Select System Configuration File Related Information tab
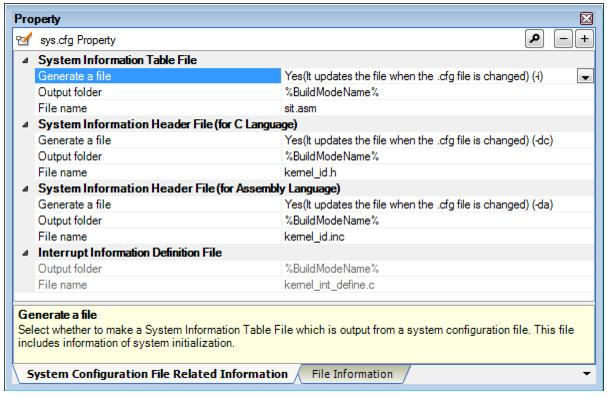The height and width of the screenshot is (397, 607). 156,374
